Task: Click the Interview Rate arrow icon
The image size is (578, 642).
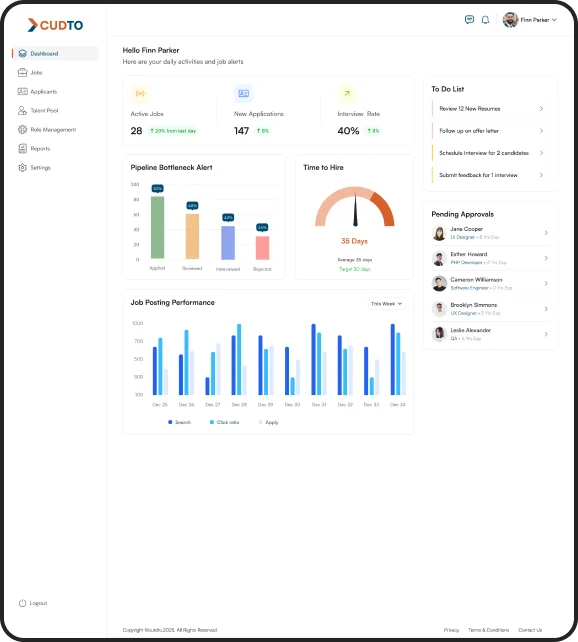Action: 347,93
